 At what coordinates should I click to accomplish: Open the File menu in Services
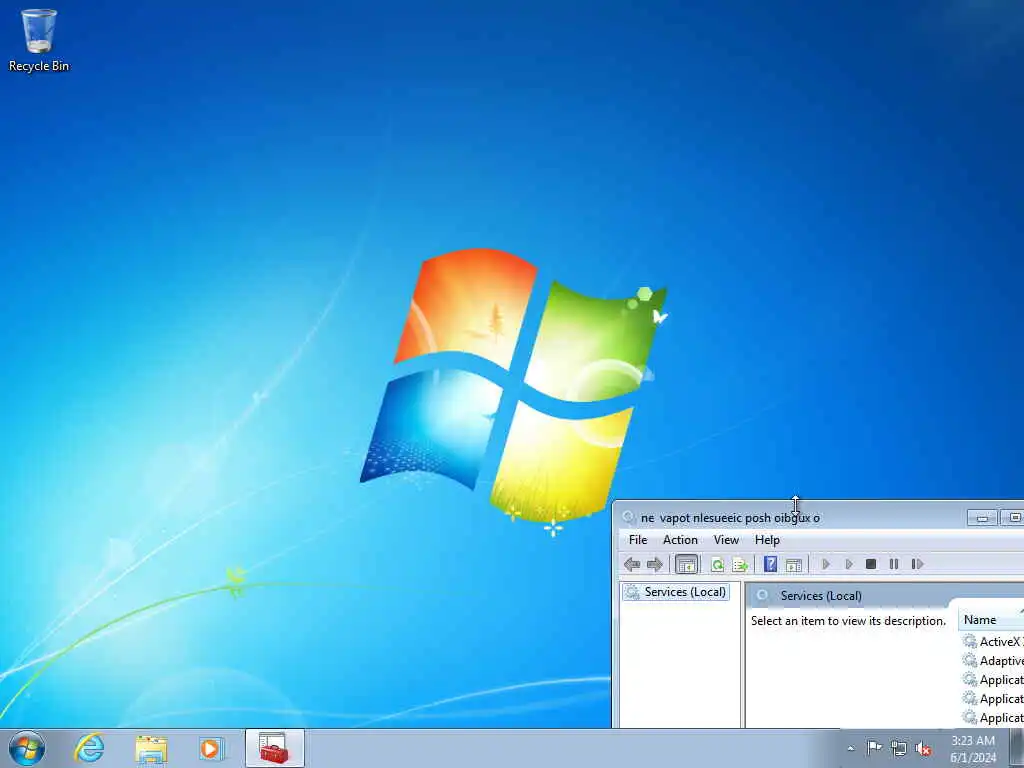pos(637,540)
